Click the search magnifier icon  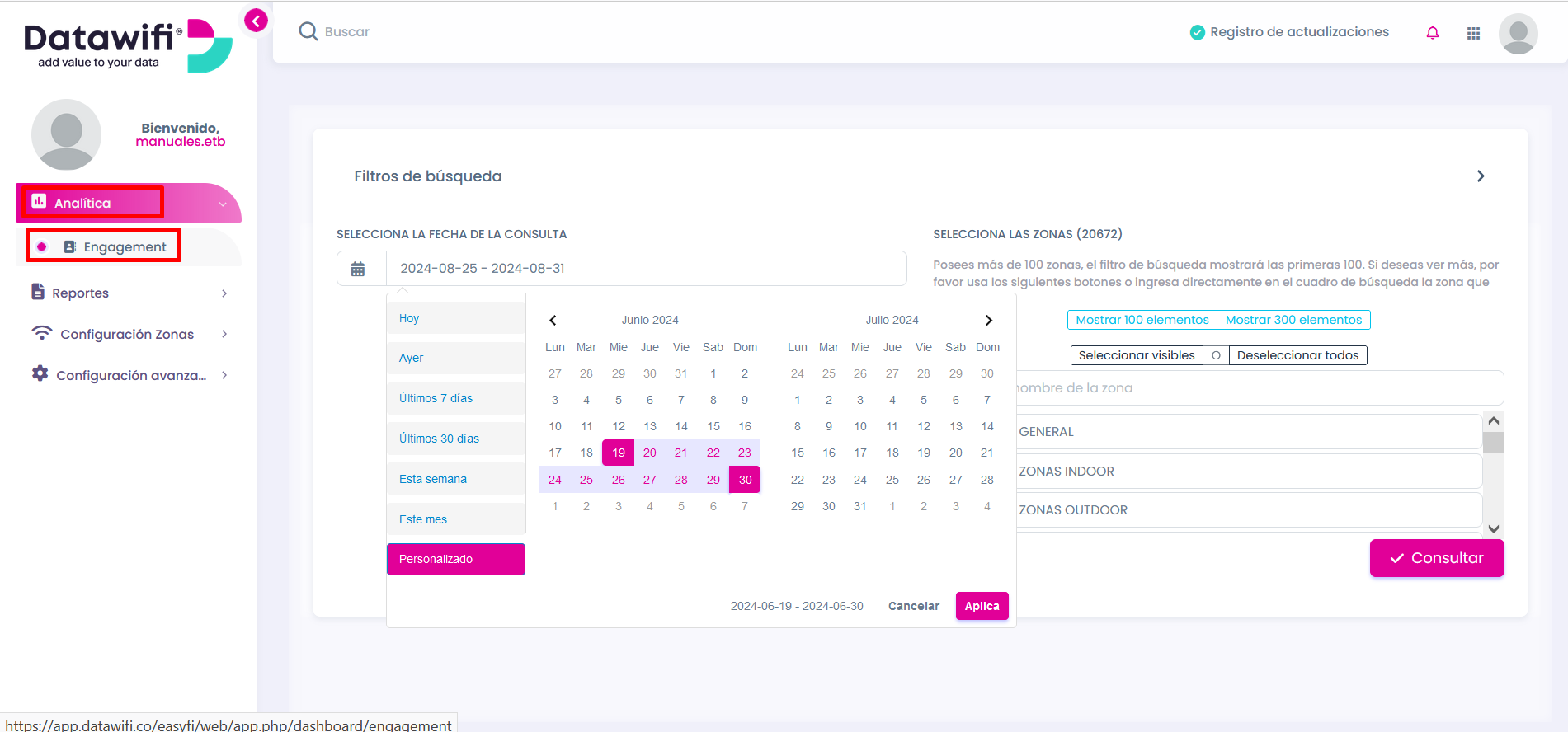coord(308,31)
